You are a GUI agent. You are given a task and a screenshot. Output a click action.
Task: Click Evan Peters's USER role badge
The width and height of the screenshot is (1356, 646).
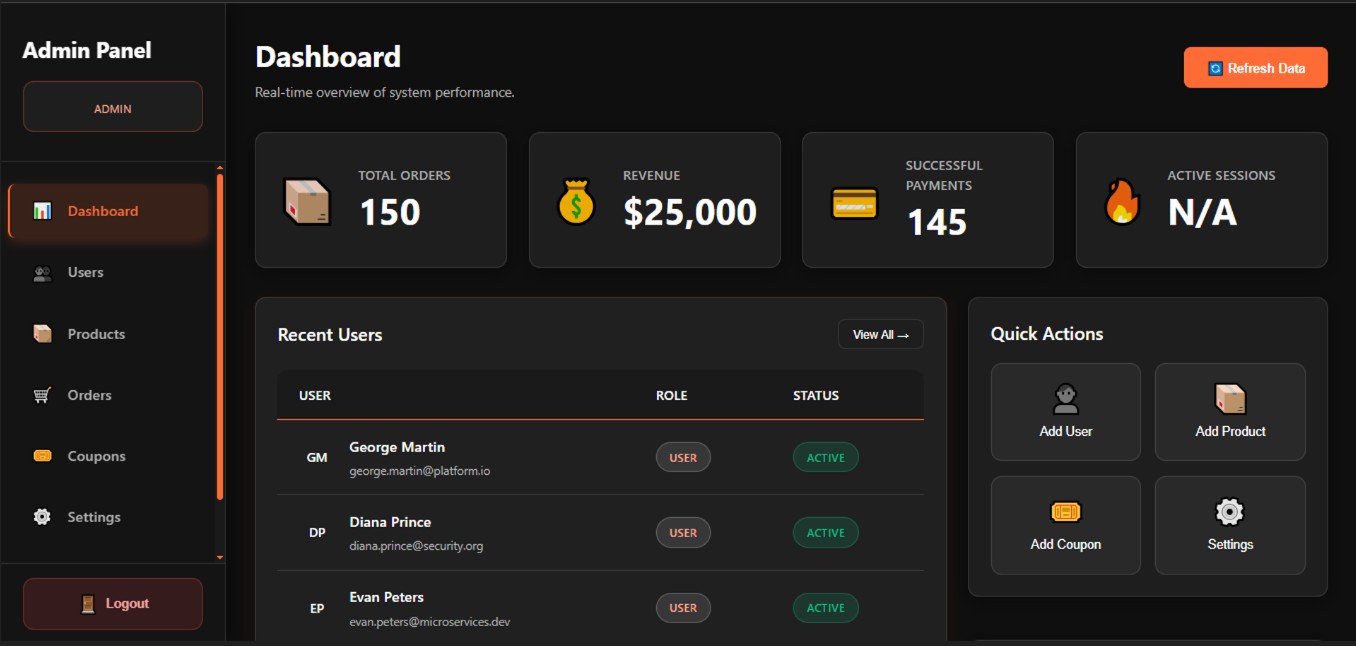(683, 608)
